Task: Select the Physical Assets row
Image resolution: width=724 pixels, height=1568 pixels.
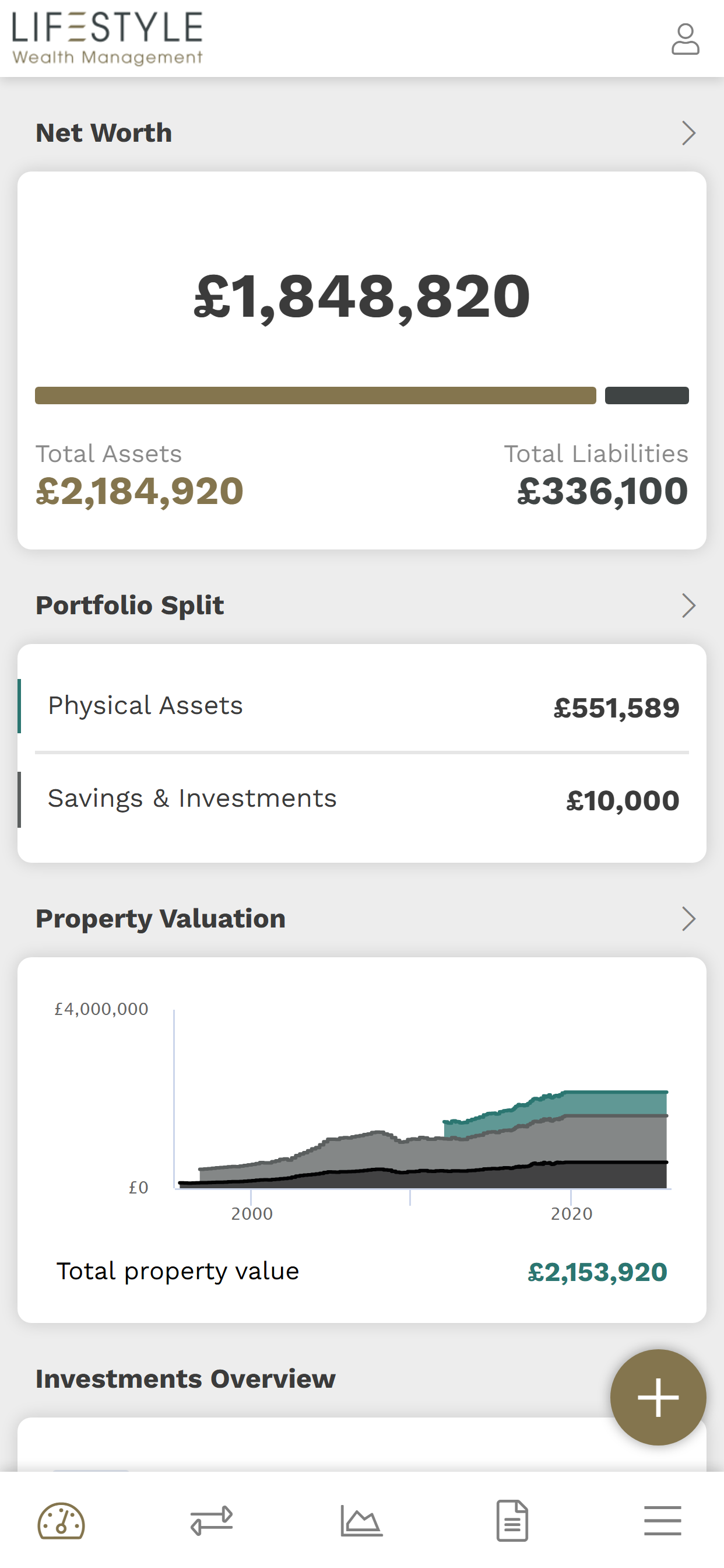Action: point(362,706)
